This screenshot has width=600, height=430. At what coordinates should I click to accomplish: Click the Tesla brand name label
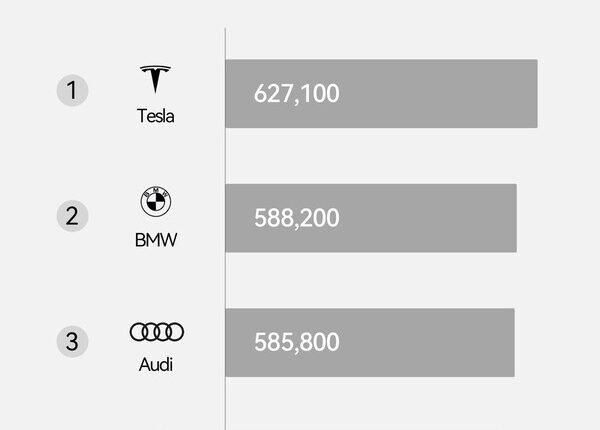pyautogui.click(x=155, y=116)
